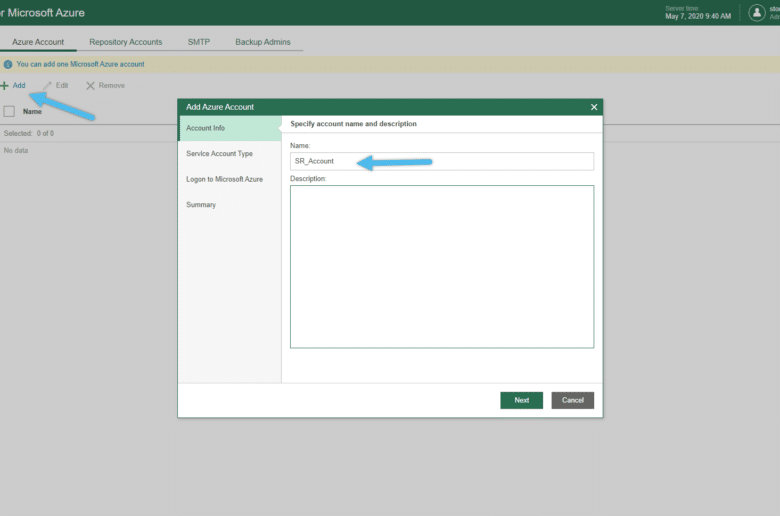
Task: Close the Add Azure Account dialog
Action: [593, 107]
